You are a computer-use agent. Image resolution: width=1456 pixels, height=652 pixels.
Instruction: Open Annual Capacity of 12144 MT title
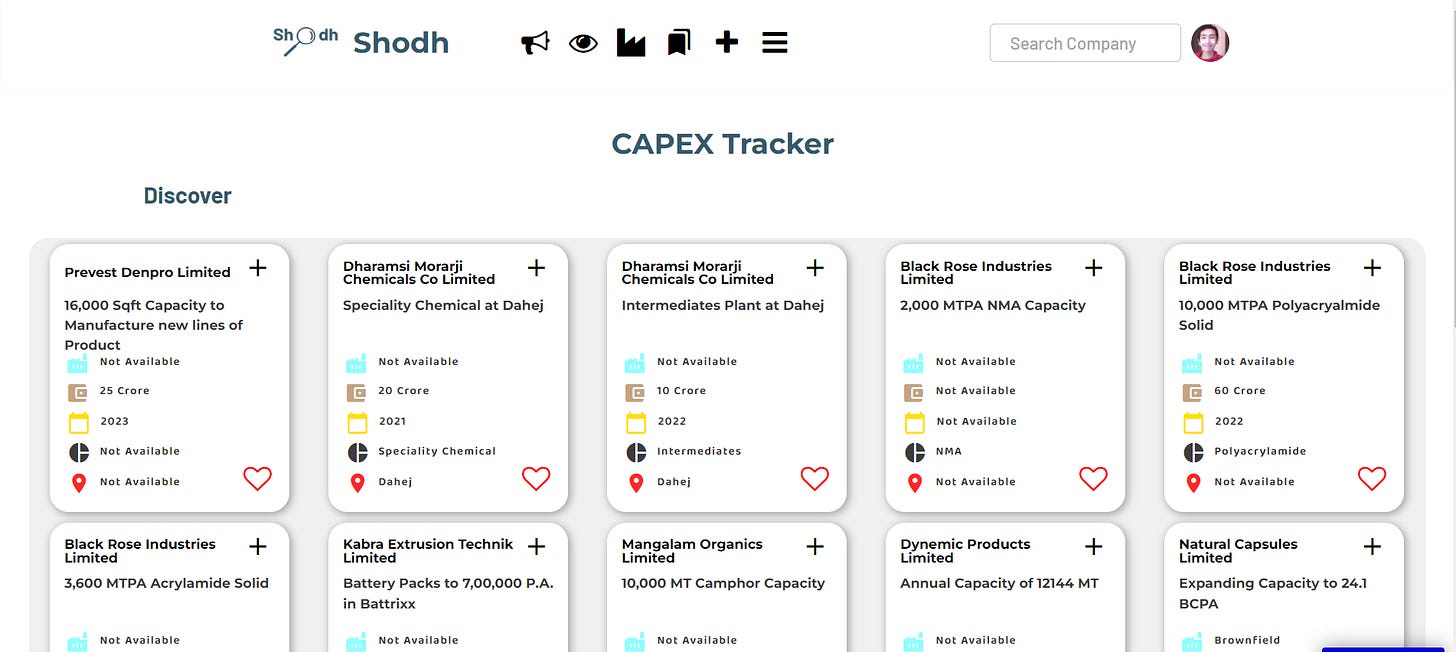pos(1000,583)
